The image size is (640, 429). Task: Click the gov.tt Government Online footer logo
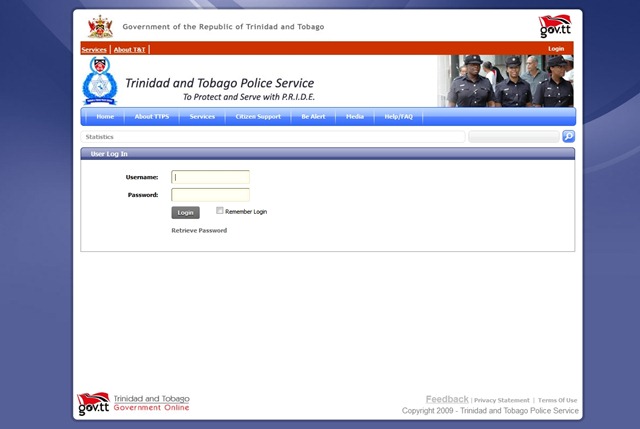[133, 403]
